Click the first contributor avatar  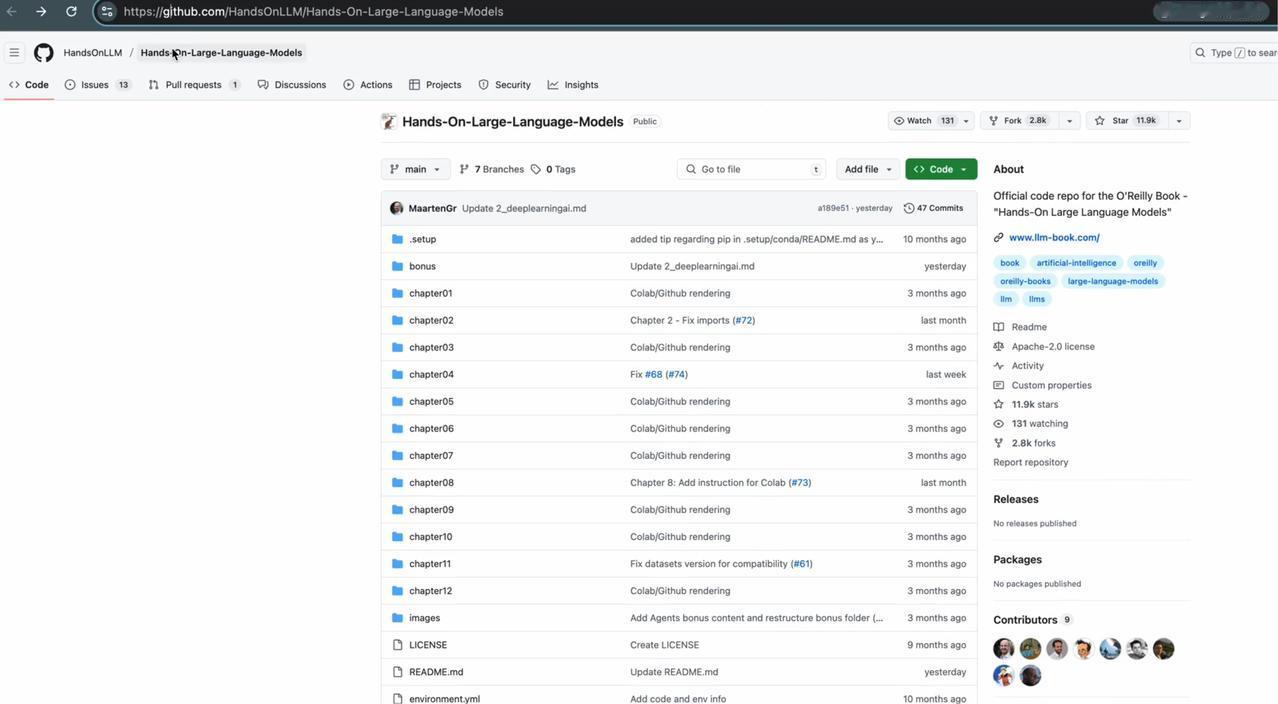[x=1004, y=649]
